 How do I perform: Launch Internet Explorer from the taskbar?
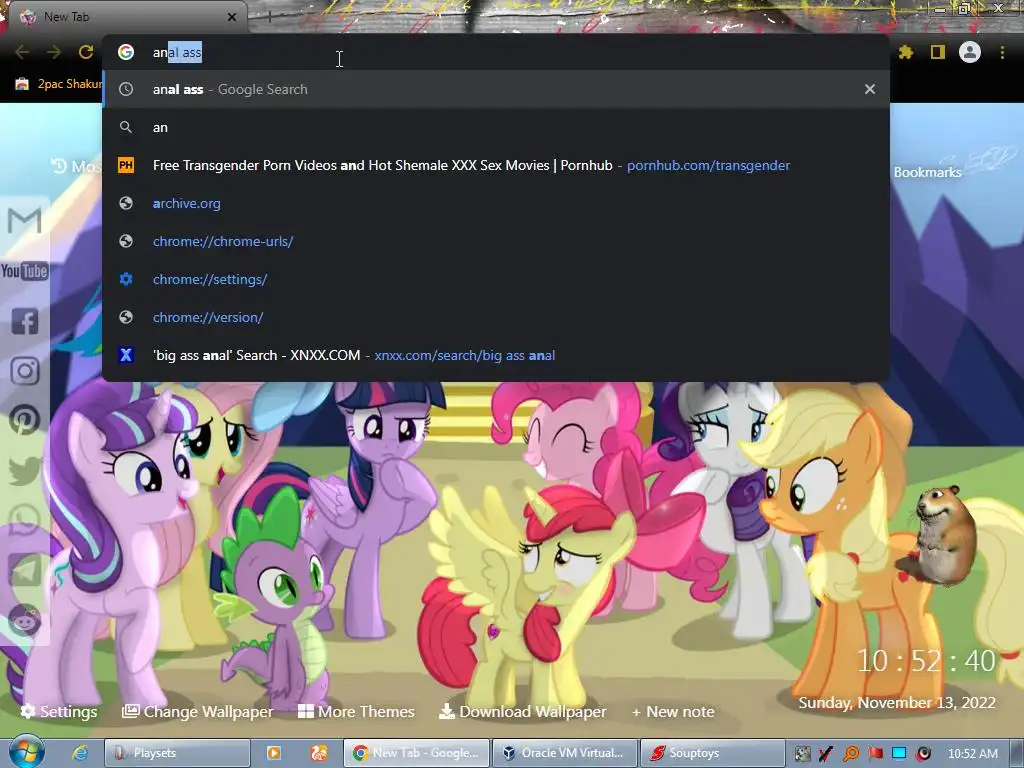point(80,753)
